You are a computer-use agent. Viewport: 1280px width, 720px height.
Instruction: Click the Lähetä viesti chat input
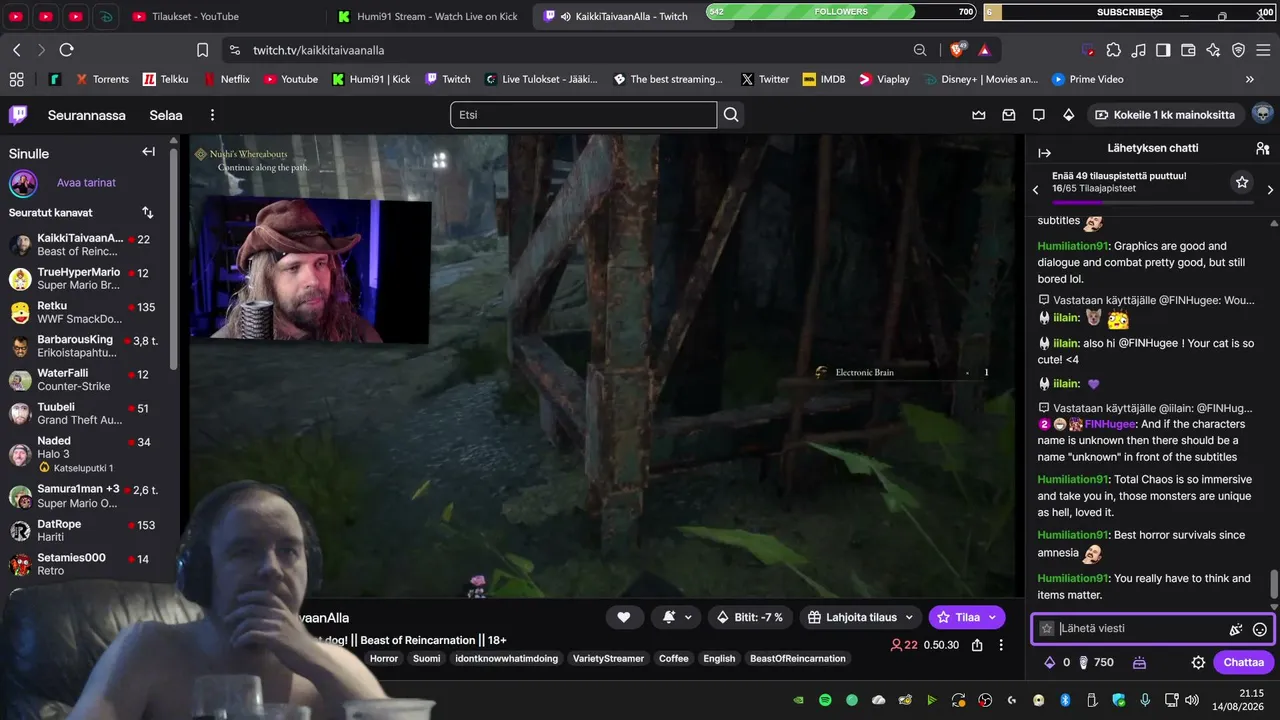click(1140, 629)
